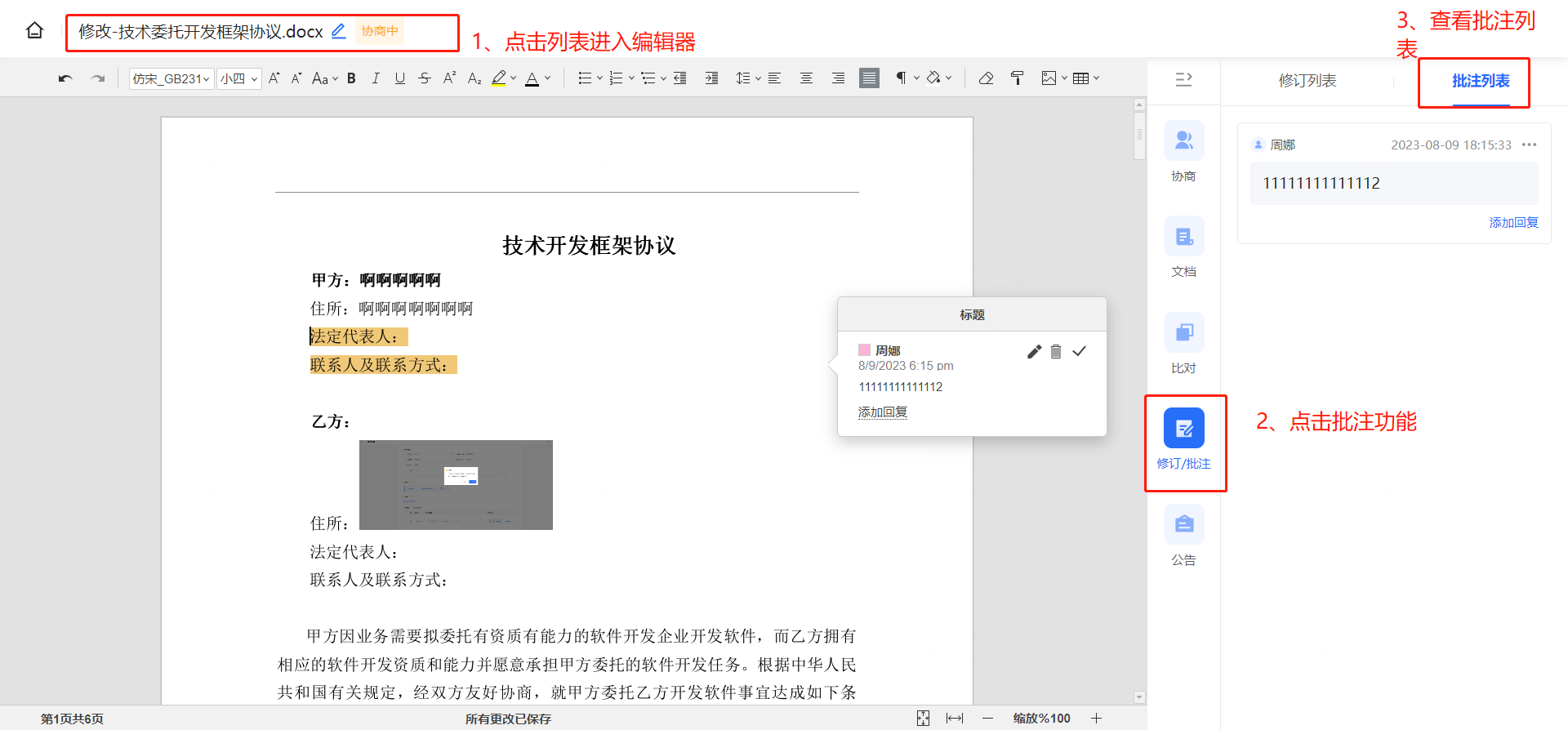Screen dimensions: 1568x730
Task: Click 添加回复 in the comment list panel
Action: [1513, 222]
